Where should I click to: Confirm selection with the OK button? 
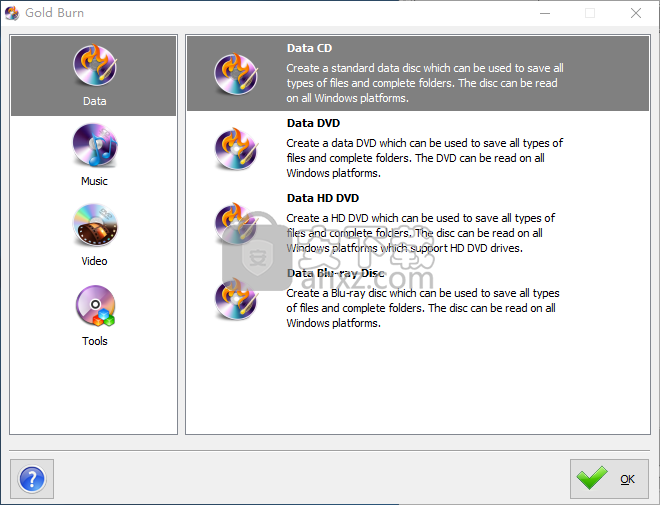[609, 479]
